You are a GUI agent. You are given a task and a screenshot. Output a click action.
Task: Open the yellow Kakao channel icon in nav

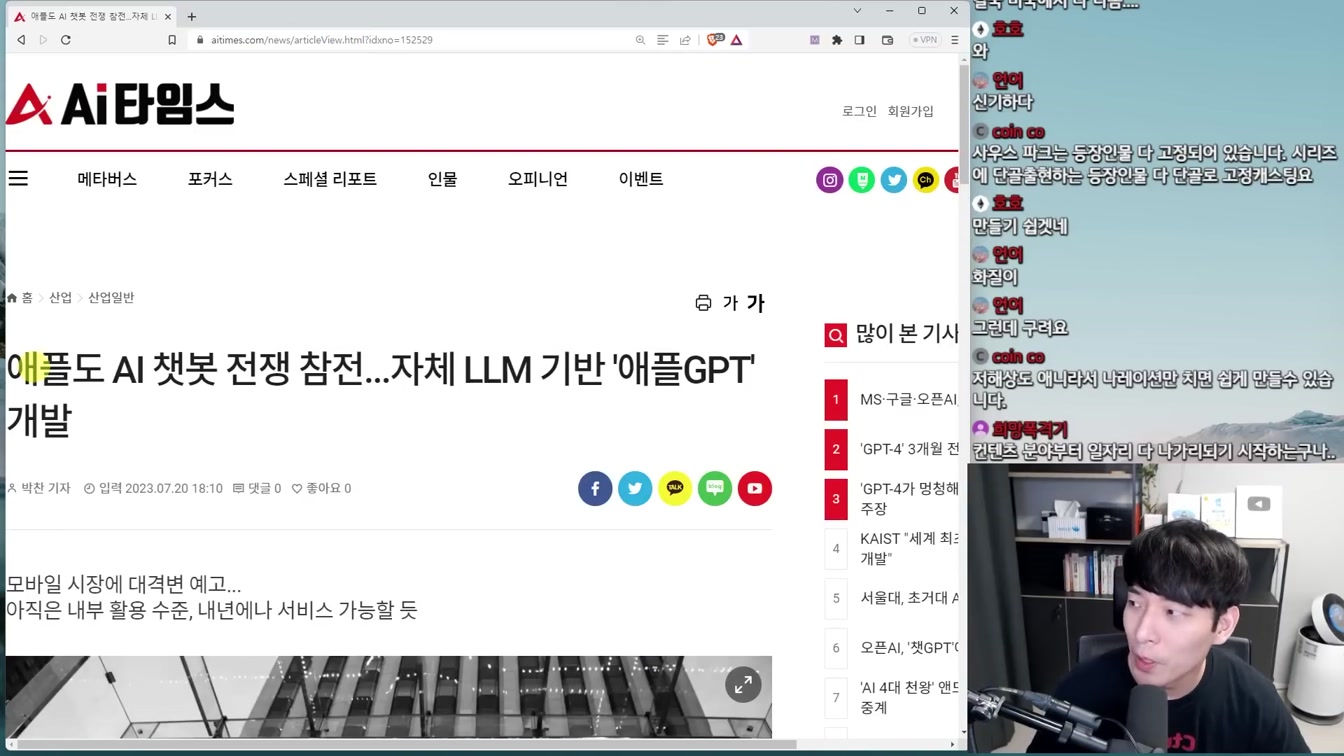pos(925,180)
